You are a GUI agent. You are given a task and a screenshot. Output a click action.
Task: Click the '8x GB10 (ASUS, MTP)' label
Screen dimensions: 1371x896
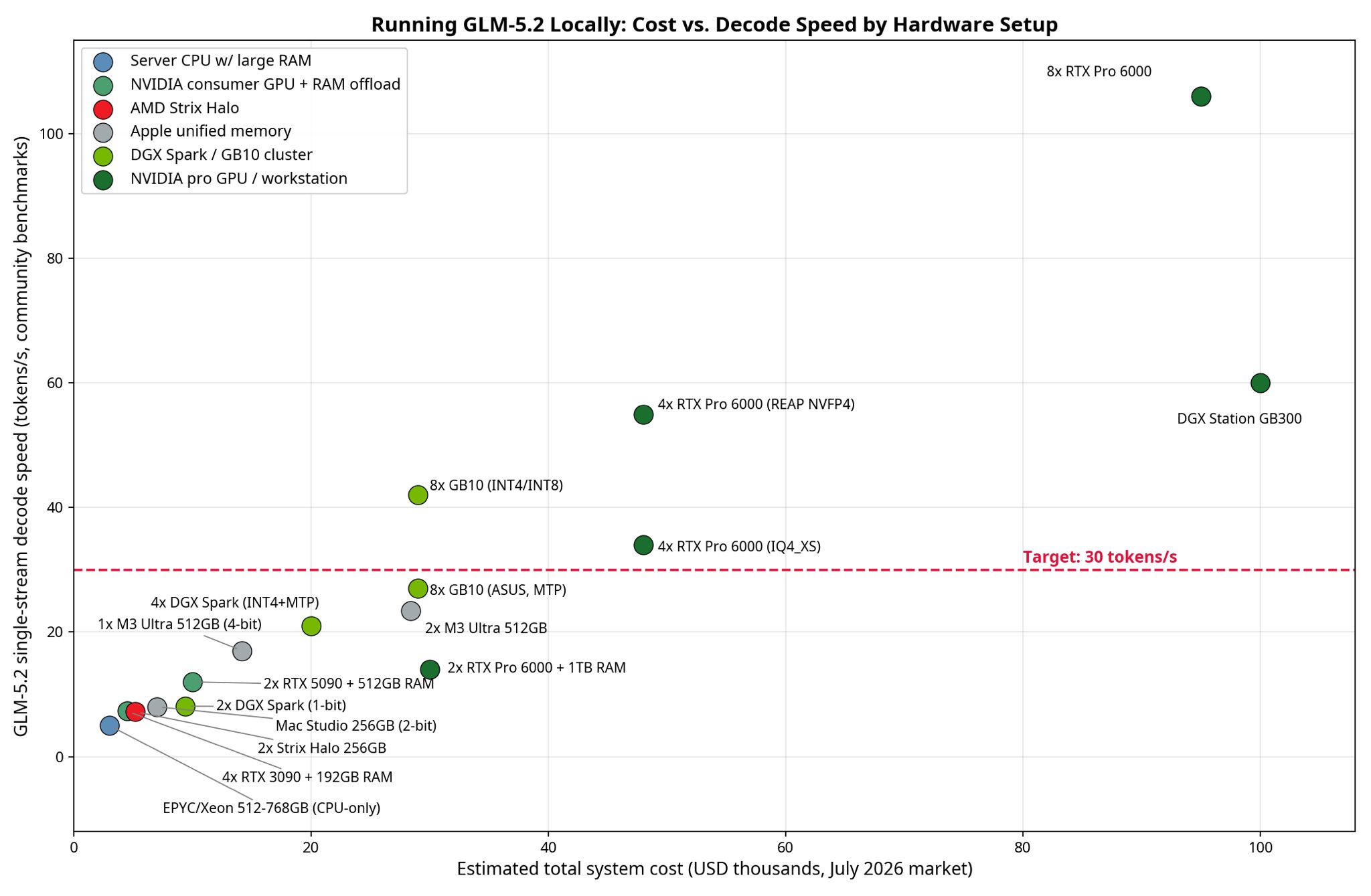tap(498, 590)
